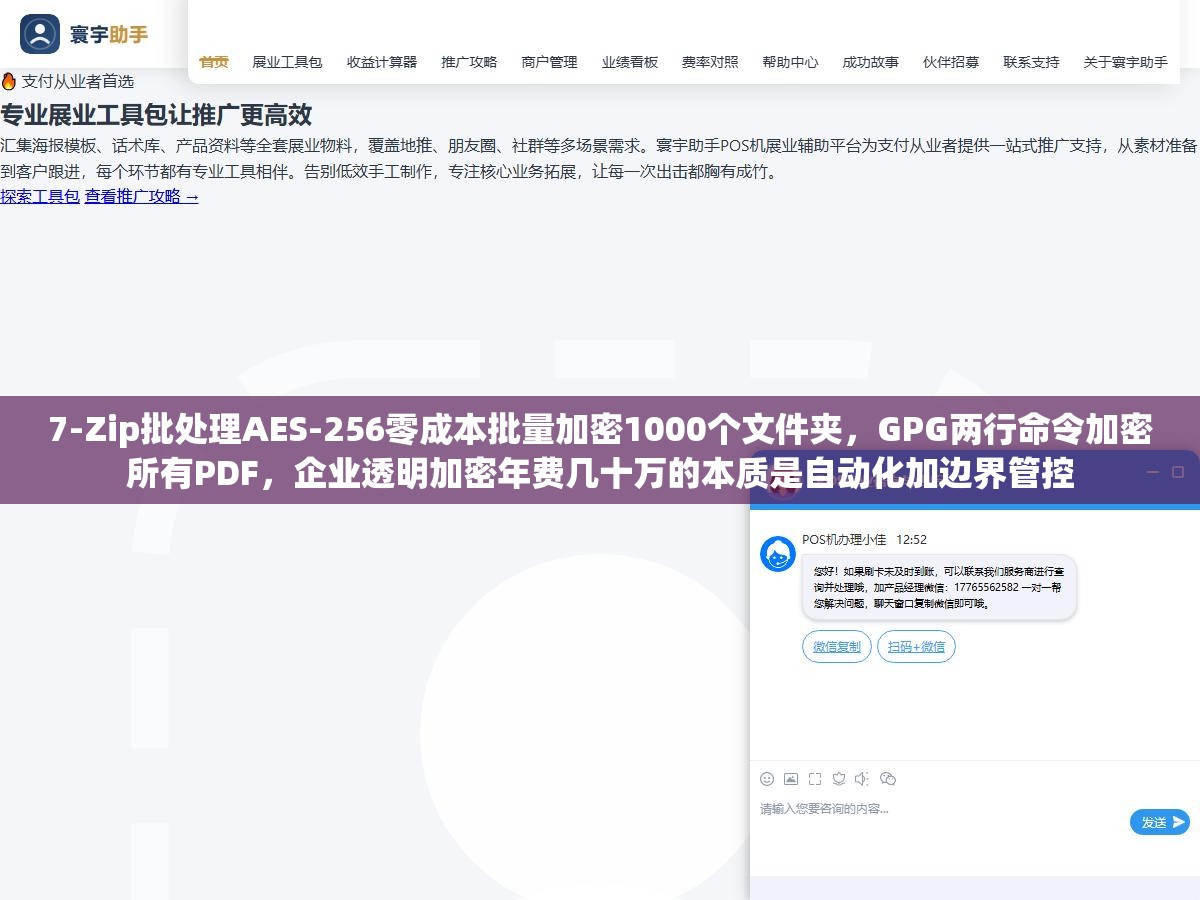Focus the 请输入您要咨询的内容 chat input
Image resolution: width=1200 pixels, height=900 pixels.
[x=940, y=822]
